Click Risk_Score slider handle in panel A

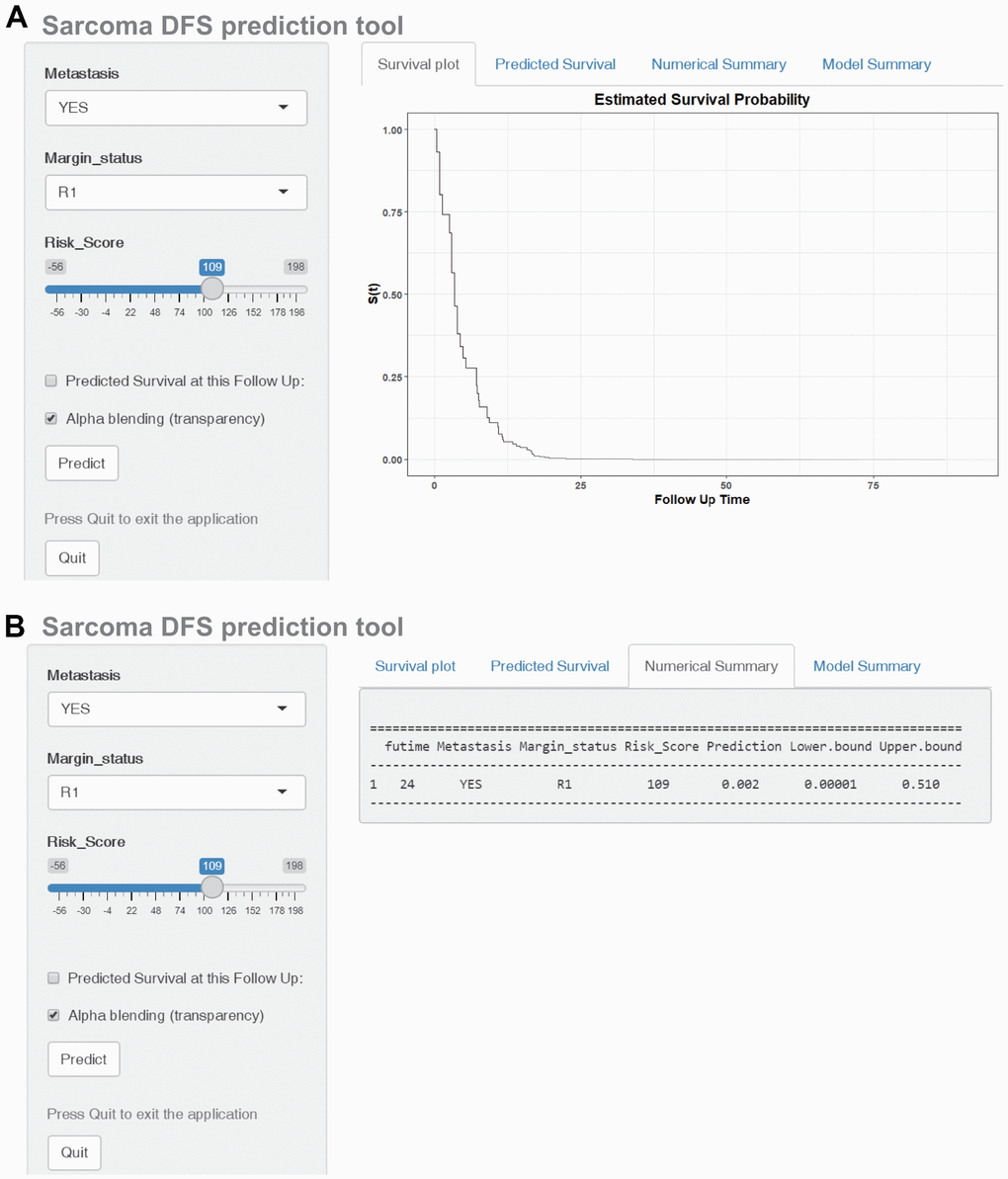click(x=211, y=289)
